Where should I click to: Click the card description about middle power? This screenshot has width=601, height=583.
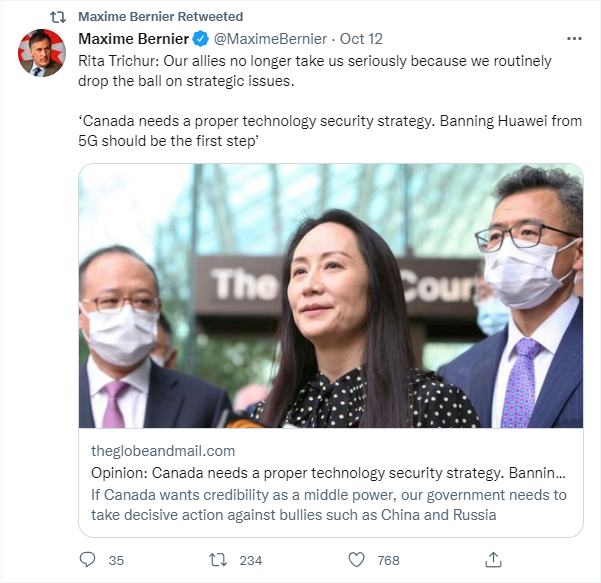click(x=328, y=505)
